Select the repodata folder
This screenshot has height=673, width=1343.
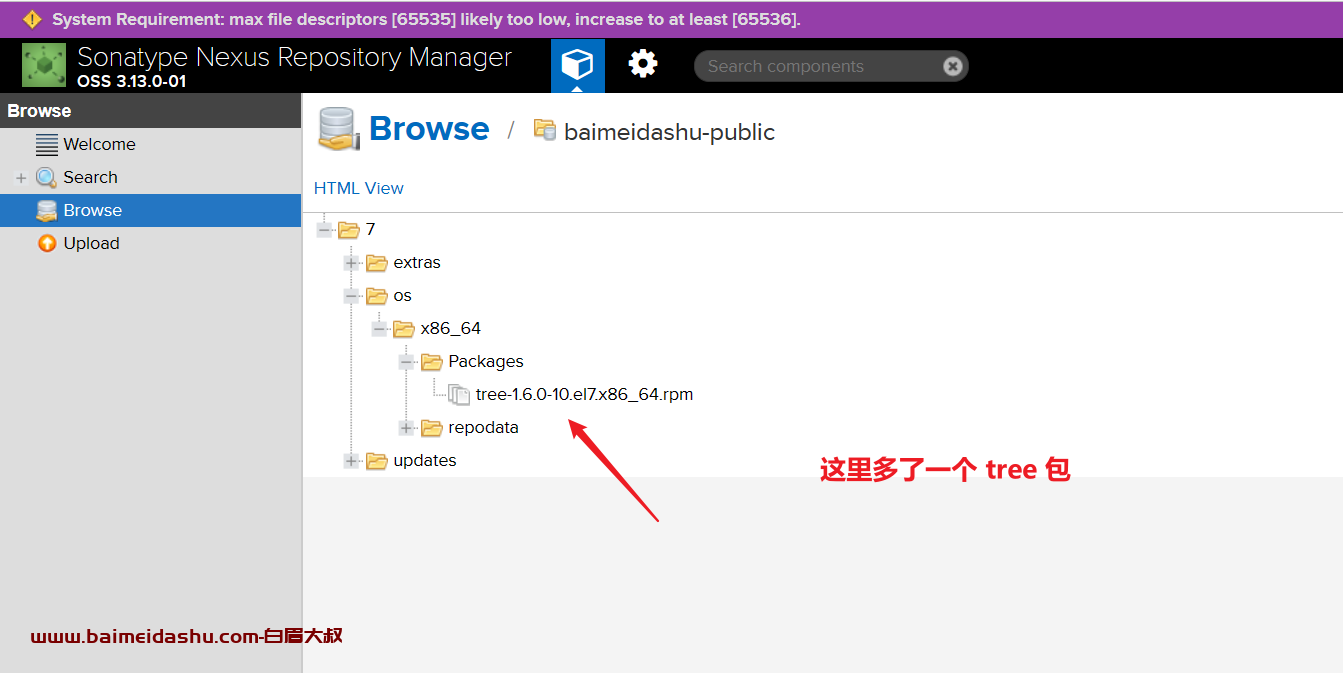[x=483, y=427]
